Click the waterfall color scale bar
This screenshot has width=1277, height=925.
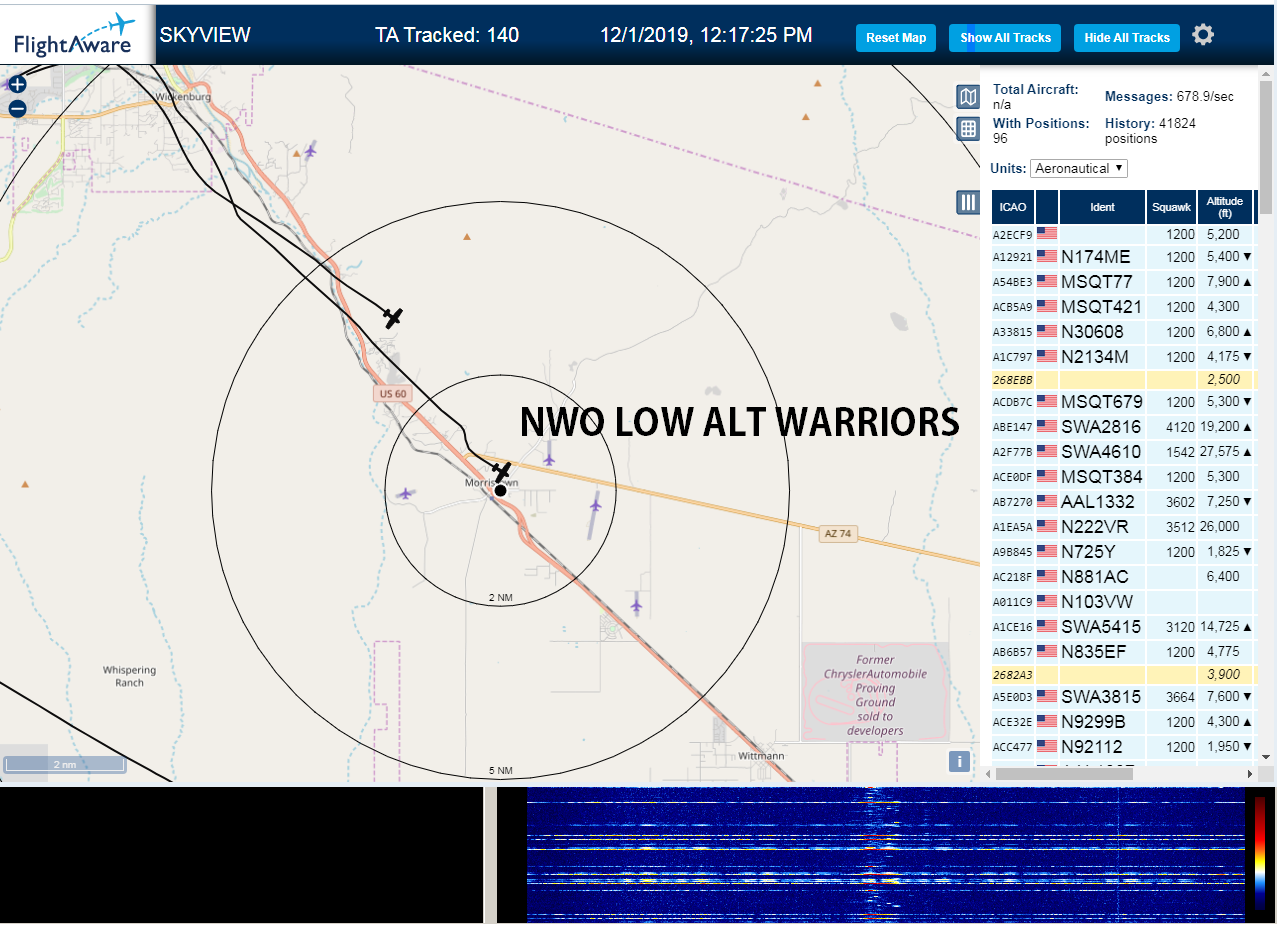1260,853
